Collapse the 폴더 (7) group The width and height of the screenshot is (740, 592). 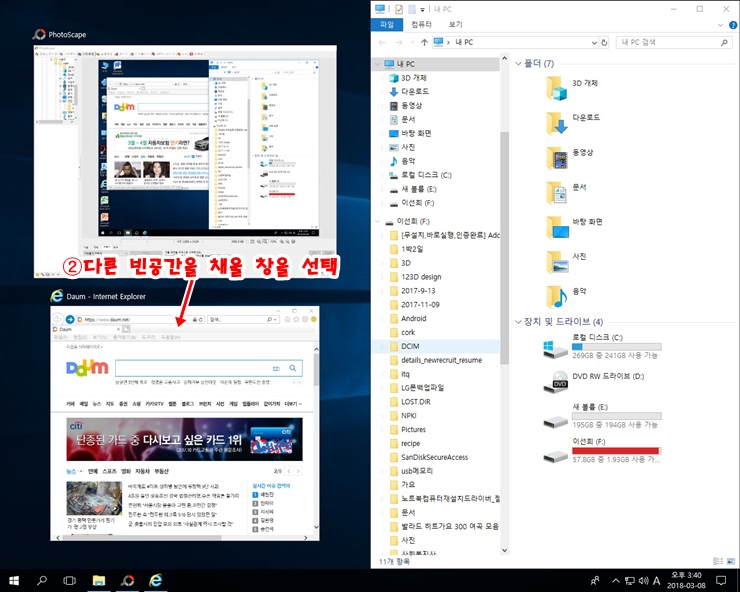518,63
